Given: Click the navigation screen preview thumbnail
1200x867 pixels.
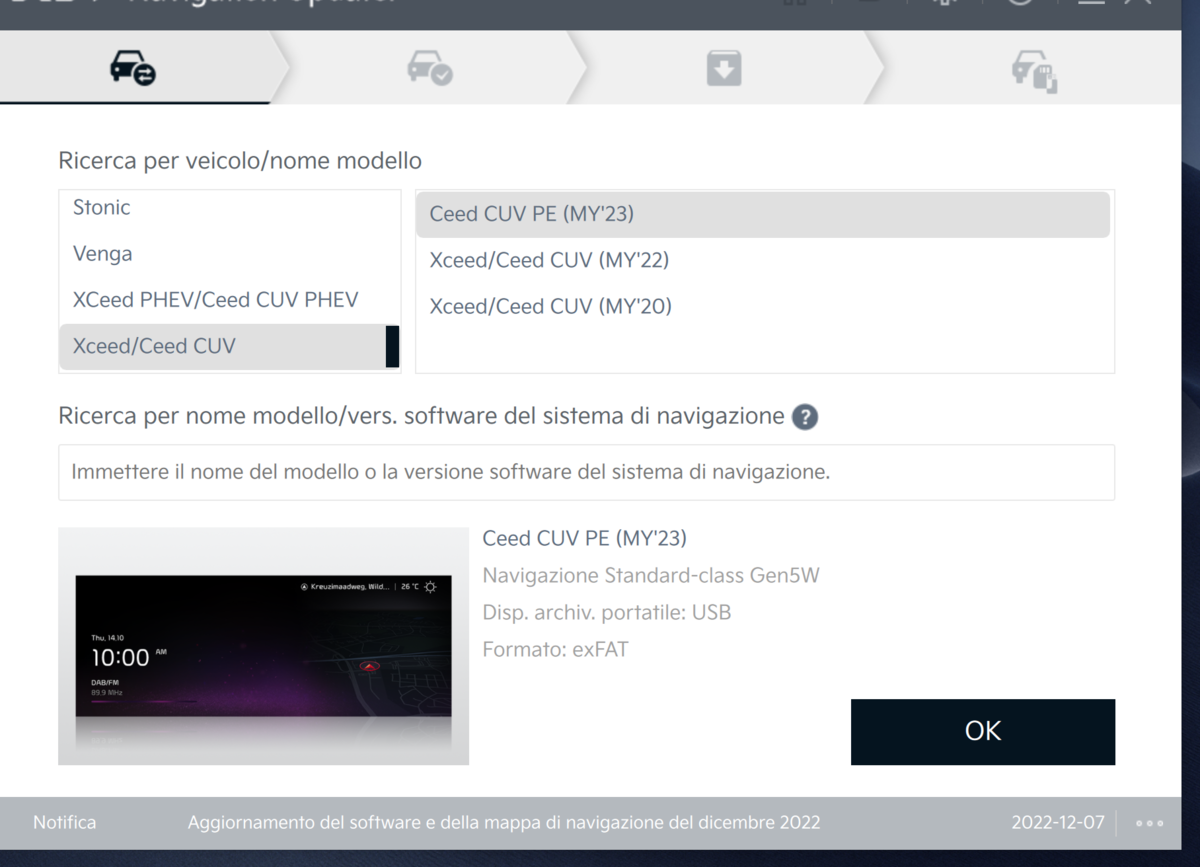Looking at the screenshot, I should [263, 646].
